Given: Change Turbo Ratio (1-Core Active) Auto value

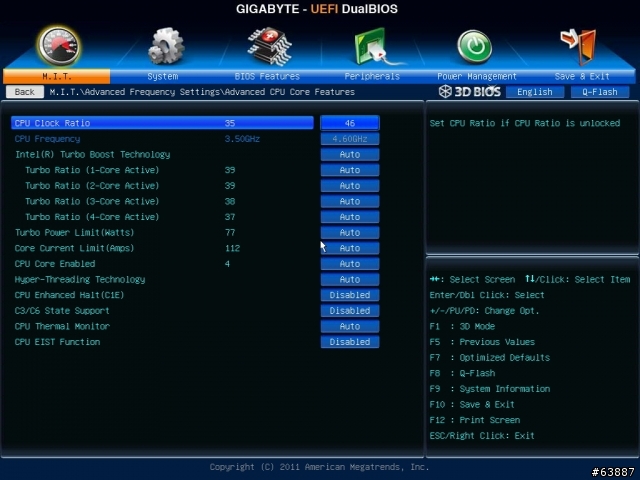Looking at the screenshot, I should (350, 170).
